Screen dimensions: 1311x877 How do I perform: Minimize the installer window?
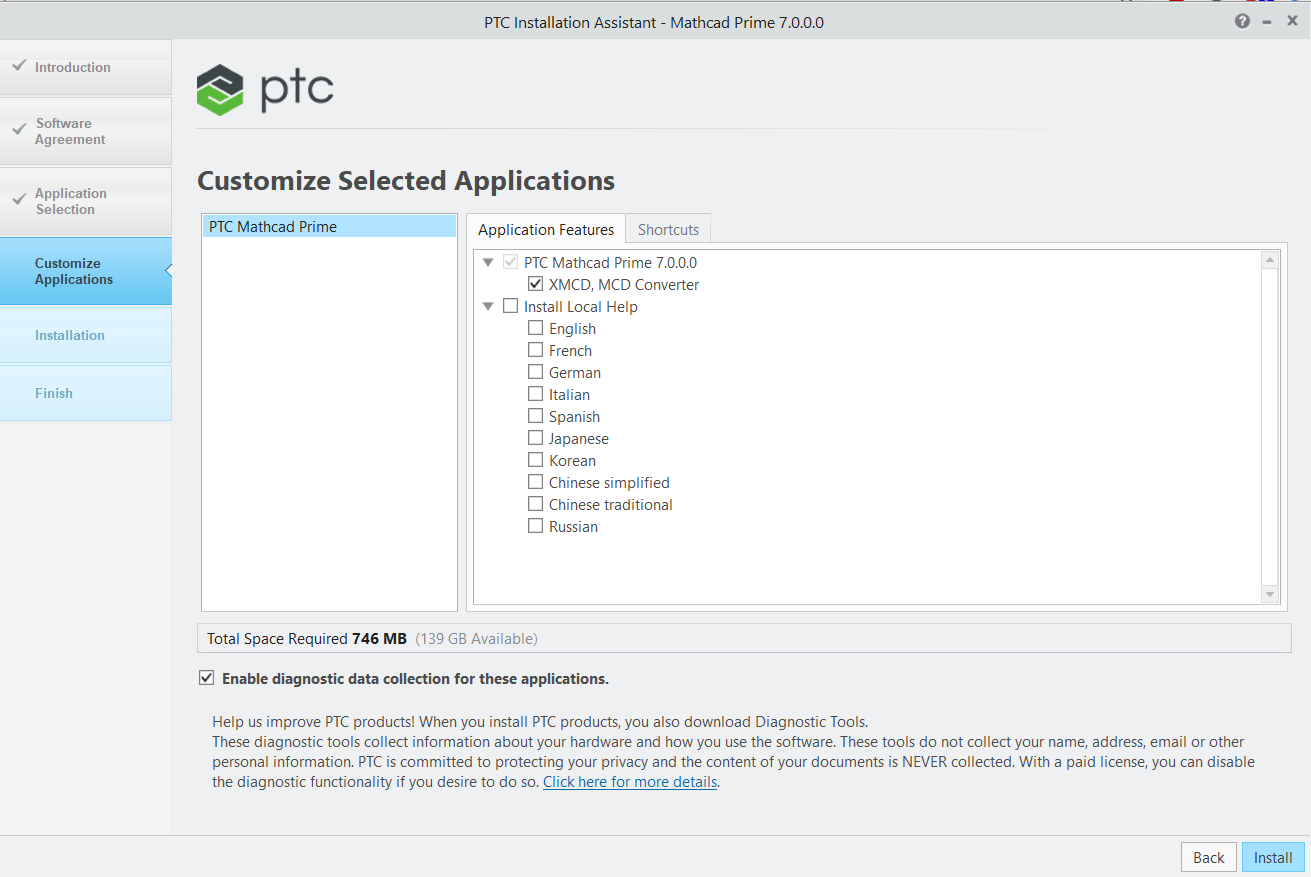point(1267,21)
